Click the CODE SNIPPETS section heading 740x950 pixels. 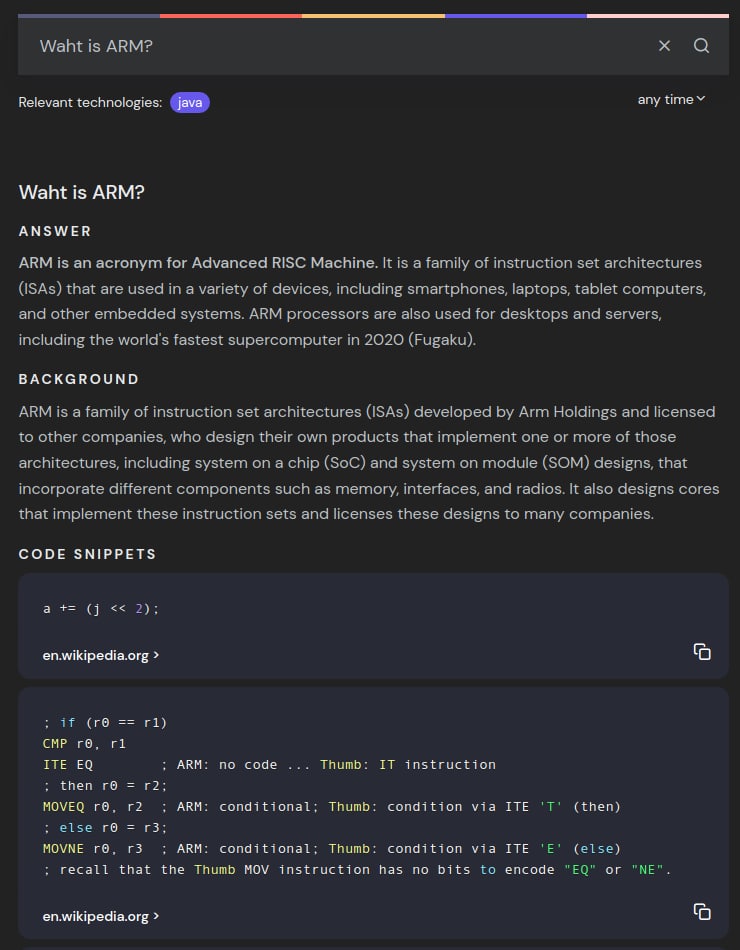point(88,554)
